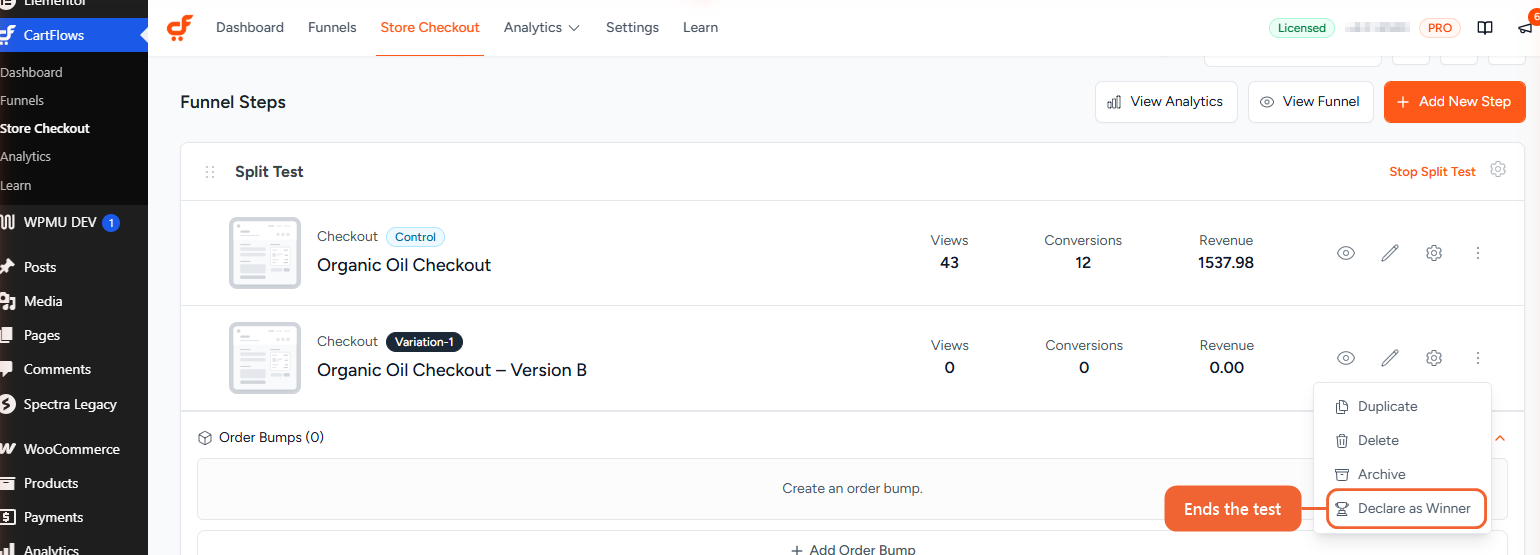This screenshot has height=555, width=1540.
Task: Click 'Organic Oil Checkout' step title
Action: pyautogui.click(x=404, y=265)
